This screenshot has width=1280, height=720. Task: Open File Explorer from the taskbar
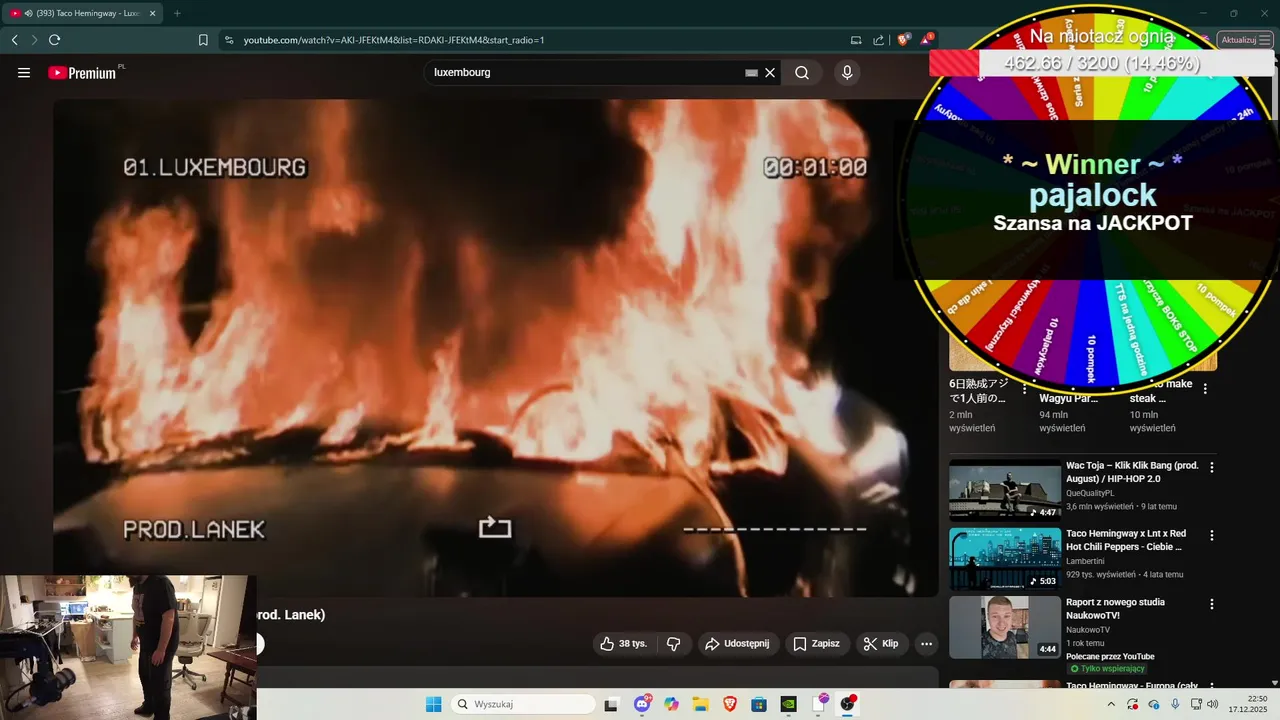(700, 704)
